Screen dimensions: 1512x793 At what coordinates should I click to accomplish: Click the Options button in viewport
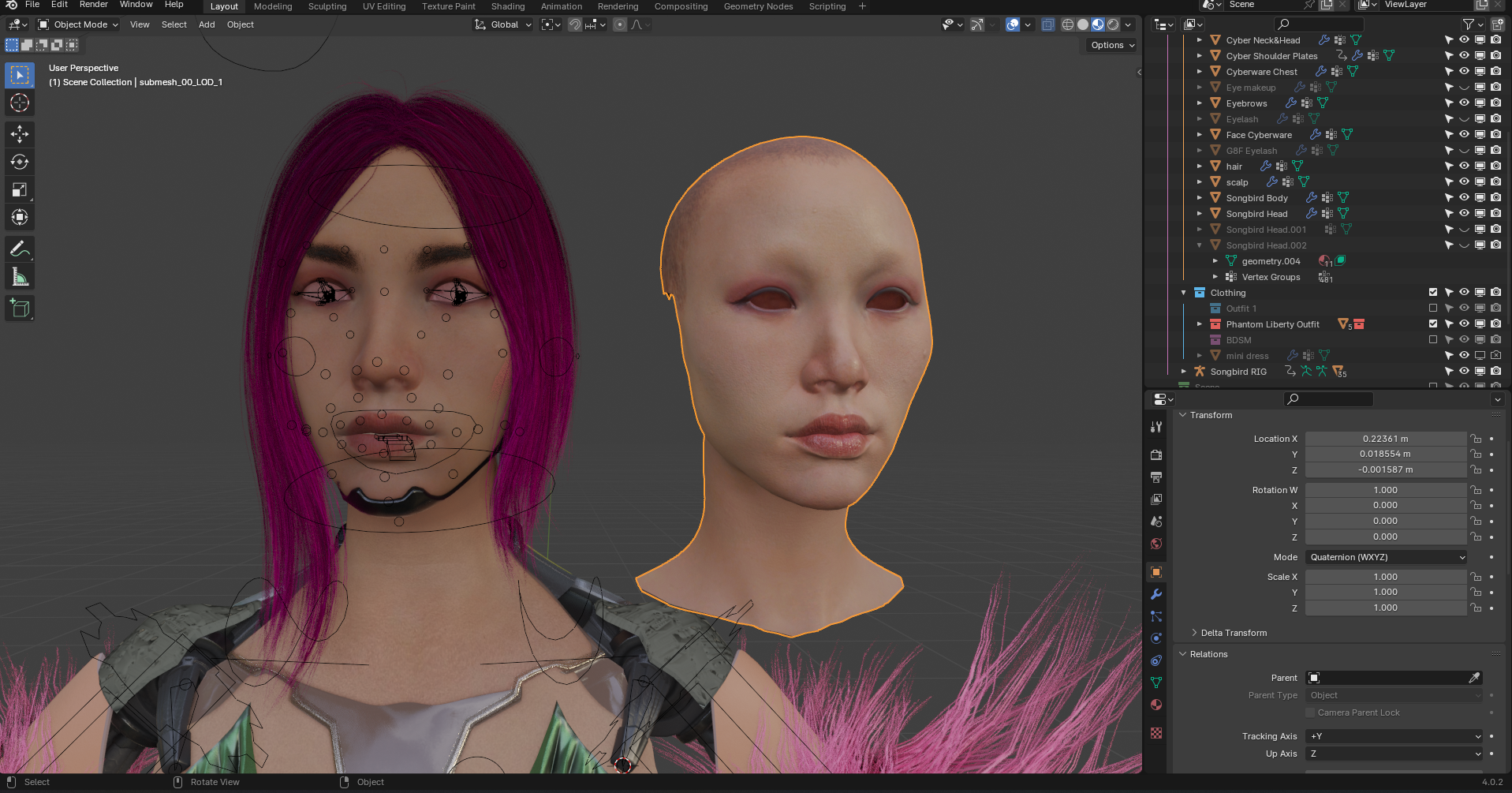(x=1112, y=45)
